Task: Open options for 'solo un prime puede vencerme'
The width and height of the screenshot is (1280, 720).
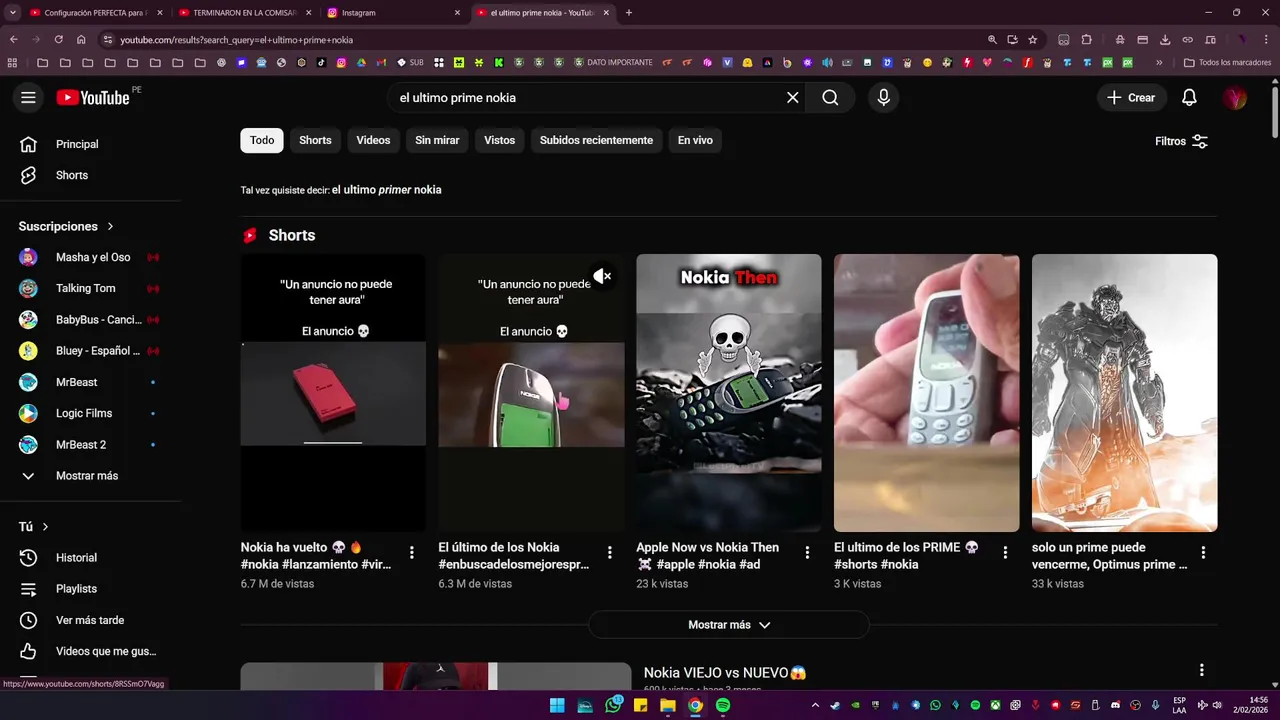Action: [1203, 552]
